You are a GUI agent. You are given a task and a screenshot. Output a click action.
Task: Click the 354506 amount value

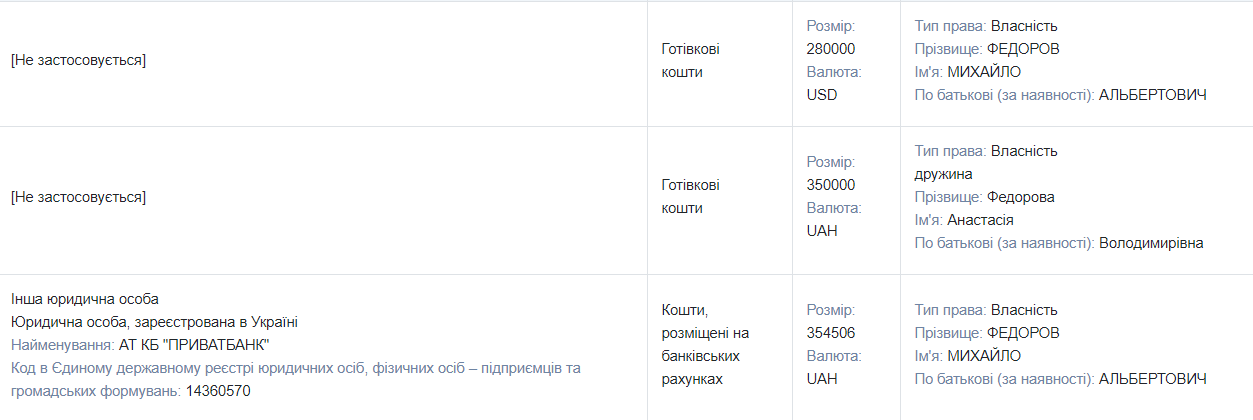tap(831, 333)
